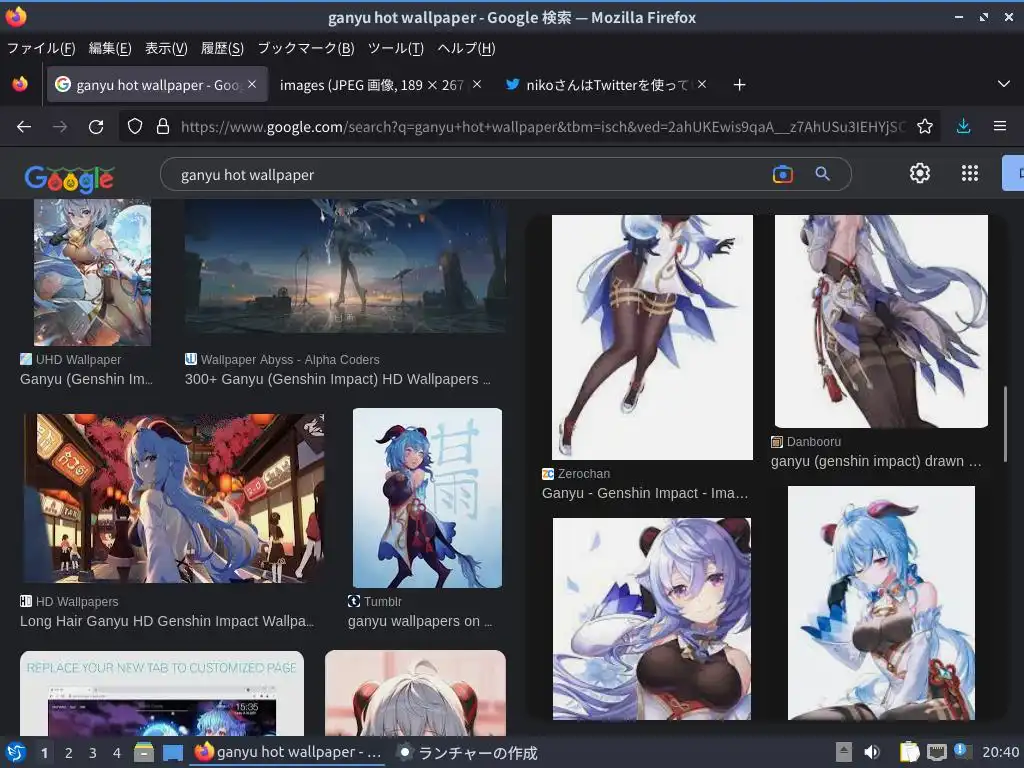
Task: Close the ganyu hot wallpaper tab
Action: pos(252,84)
